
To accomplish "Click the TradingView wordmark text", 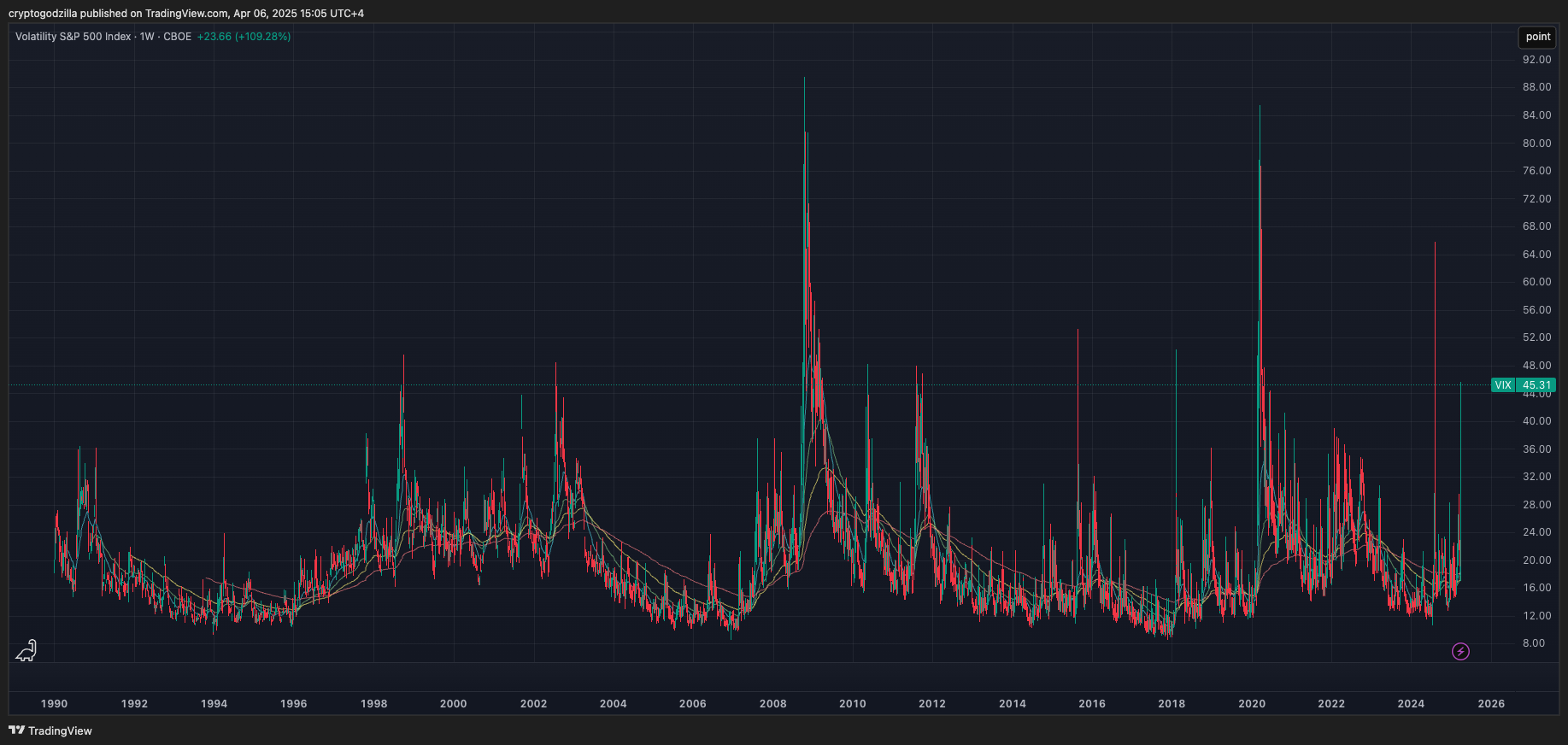I will [60, 730].
